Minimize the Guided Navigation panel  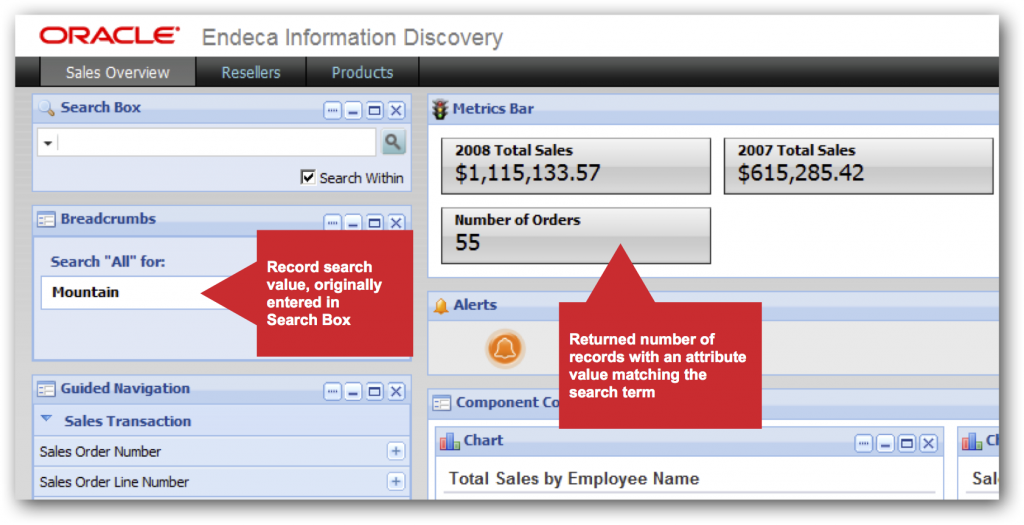[353, 391]
